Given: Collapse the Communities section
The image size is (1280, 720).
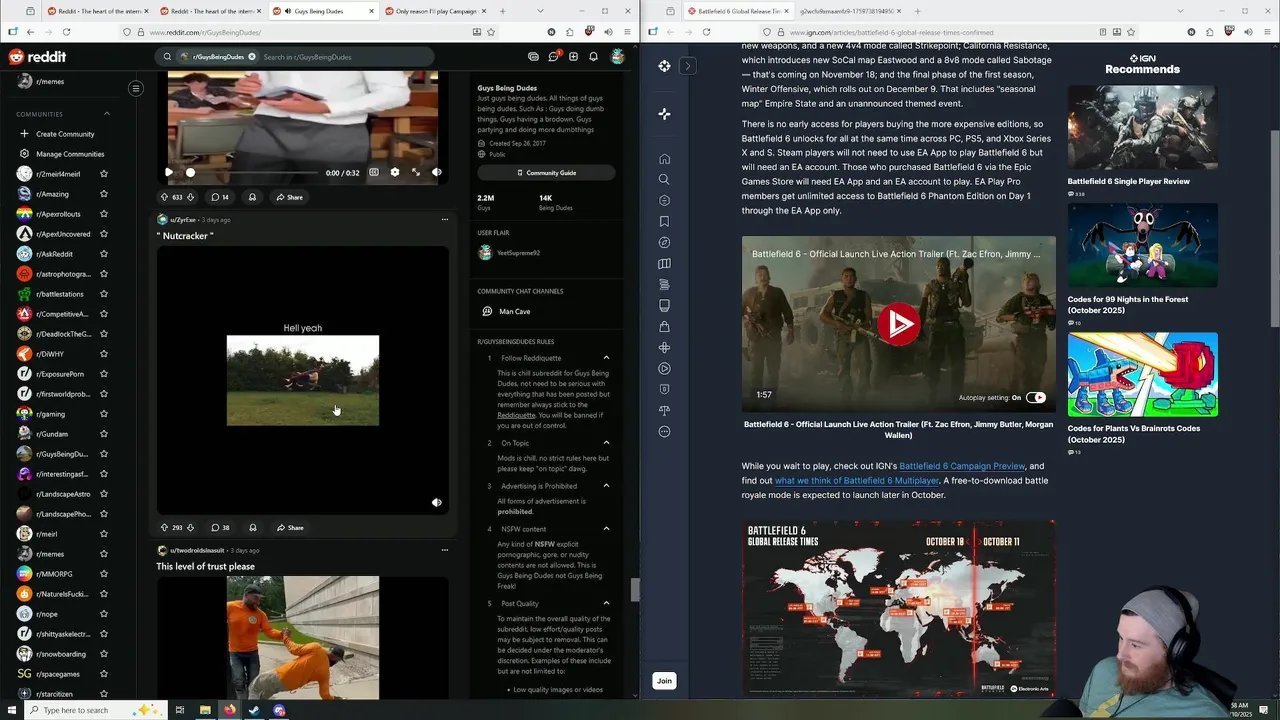Looking at the screenshot, I should point(107,114).
